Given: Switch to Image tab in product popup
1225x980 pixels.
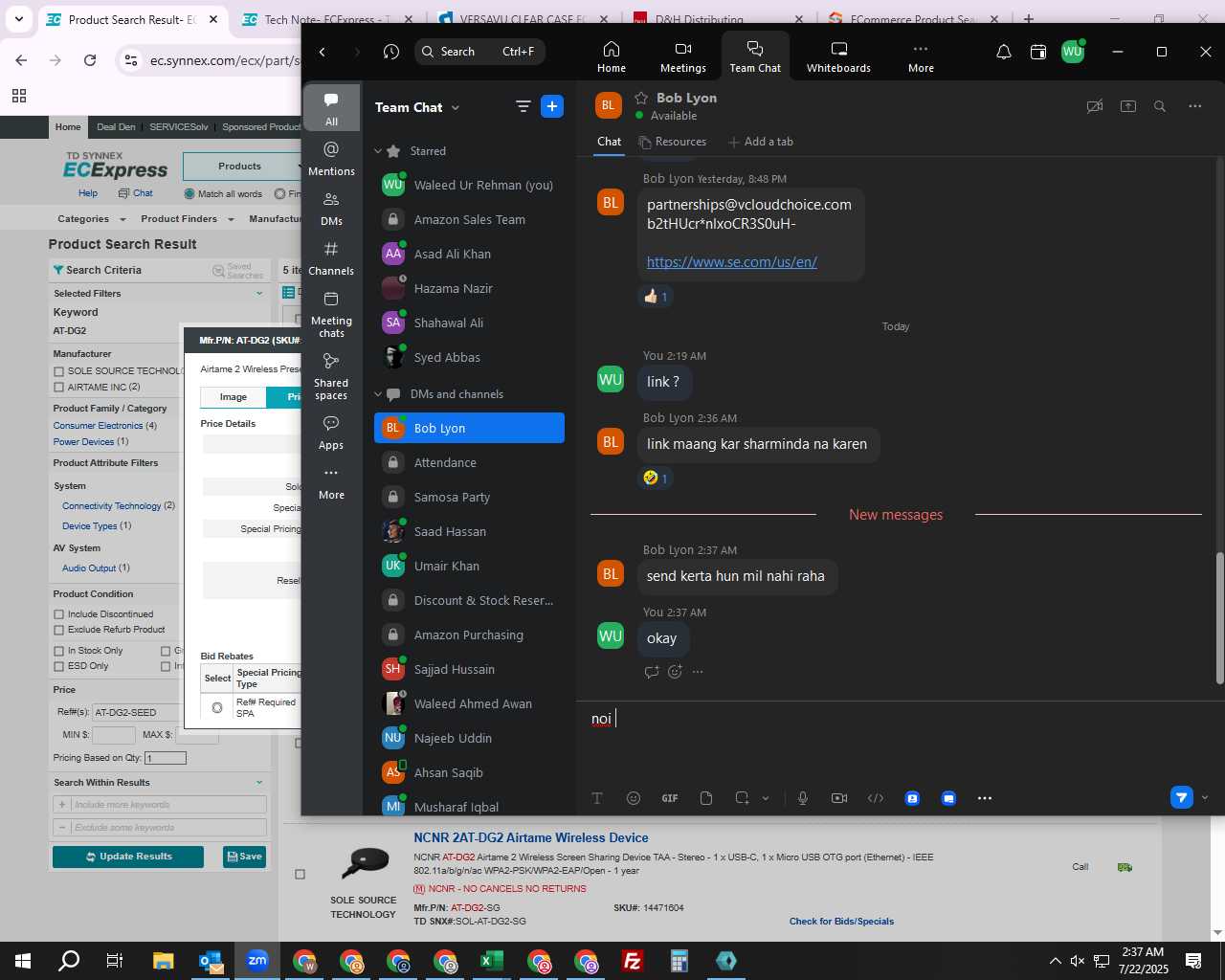Looking at the screenshot, I should click(x=233, y=397).
